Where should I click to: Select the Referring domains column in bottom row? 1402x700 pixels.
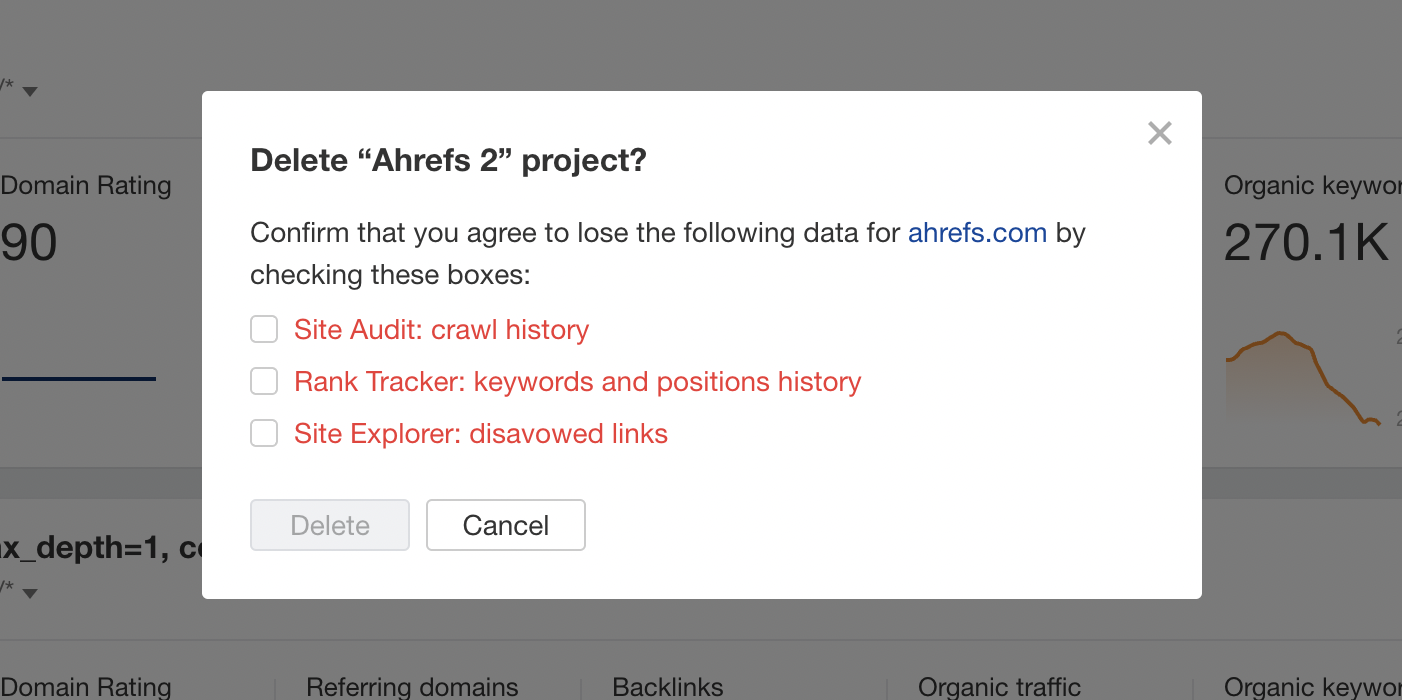pos(412,687)
